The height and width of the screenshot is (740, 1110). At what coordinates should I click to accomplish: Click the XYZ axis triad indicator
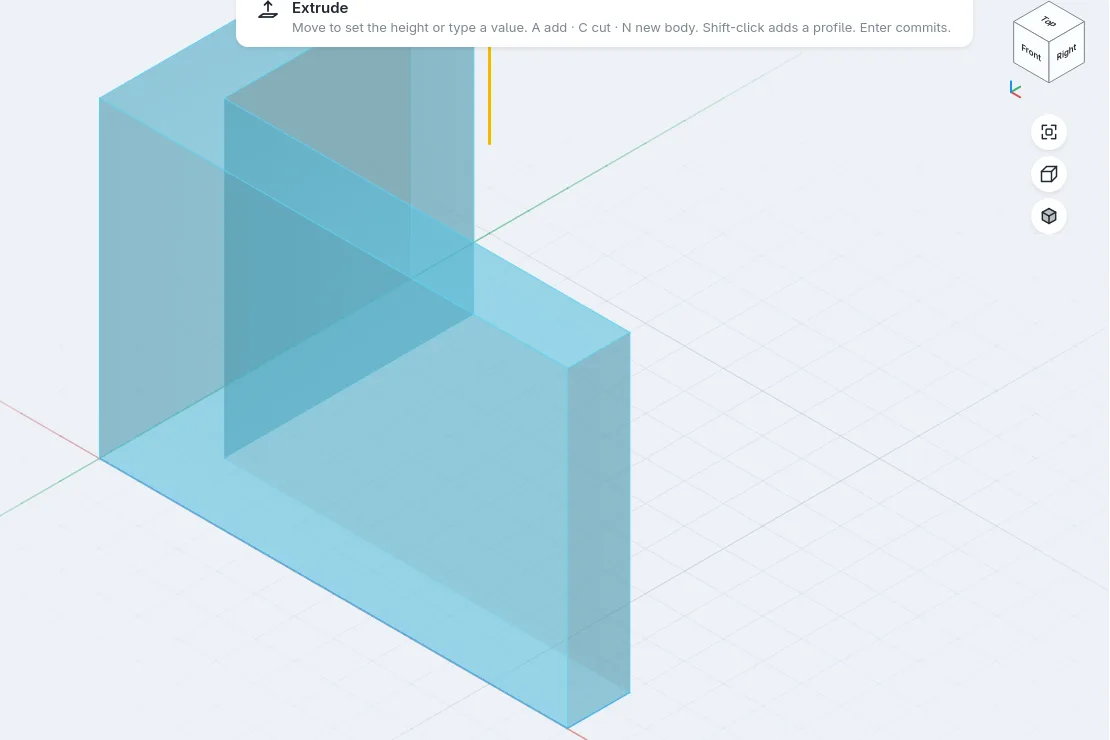pyautogui.click(x=1015, y=90)
